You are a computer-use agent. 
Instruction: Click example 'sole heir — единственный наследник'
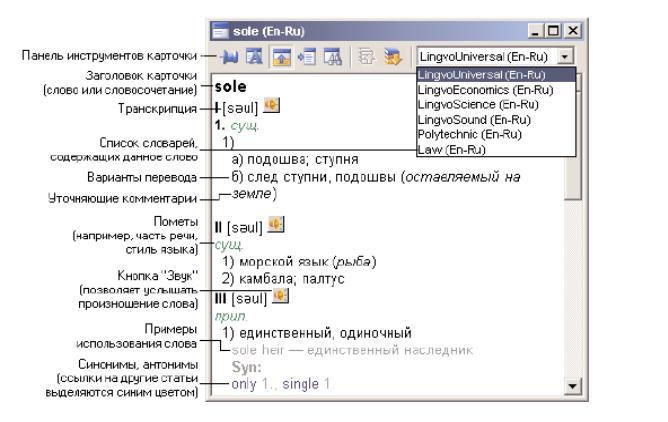[352, 350]
